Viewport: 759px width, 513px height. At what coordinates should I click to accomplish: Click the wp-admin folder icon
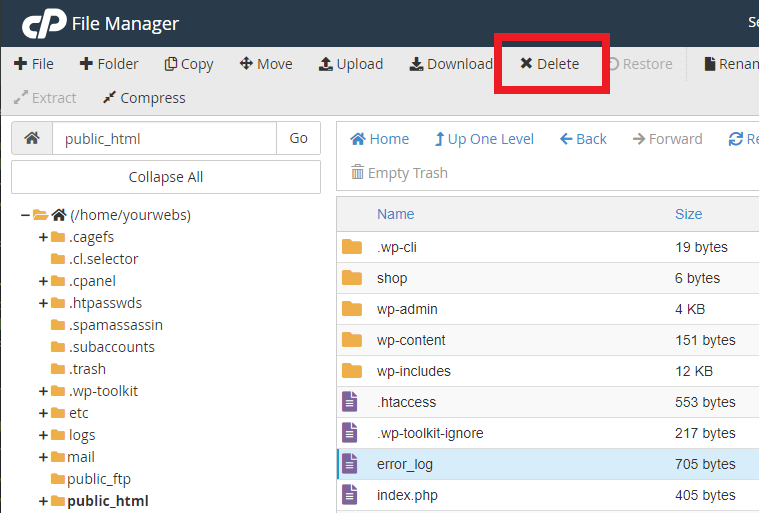pyautogui.click(x=352, y=309)
